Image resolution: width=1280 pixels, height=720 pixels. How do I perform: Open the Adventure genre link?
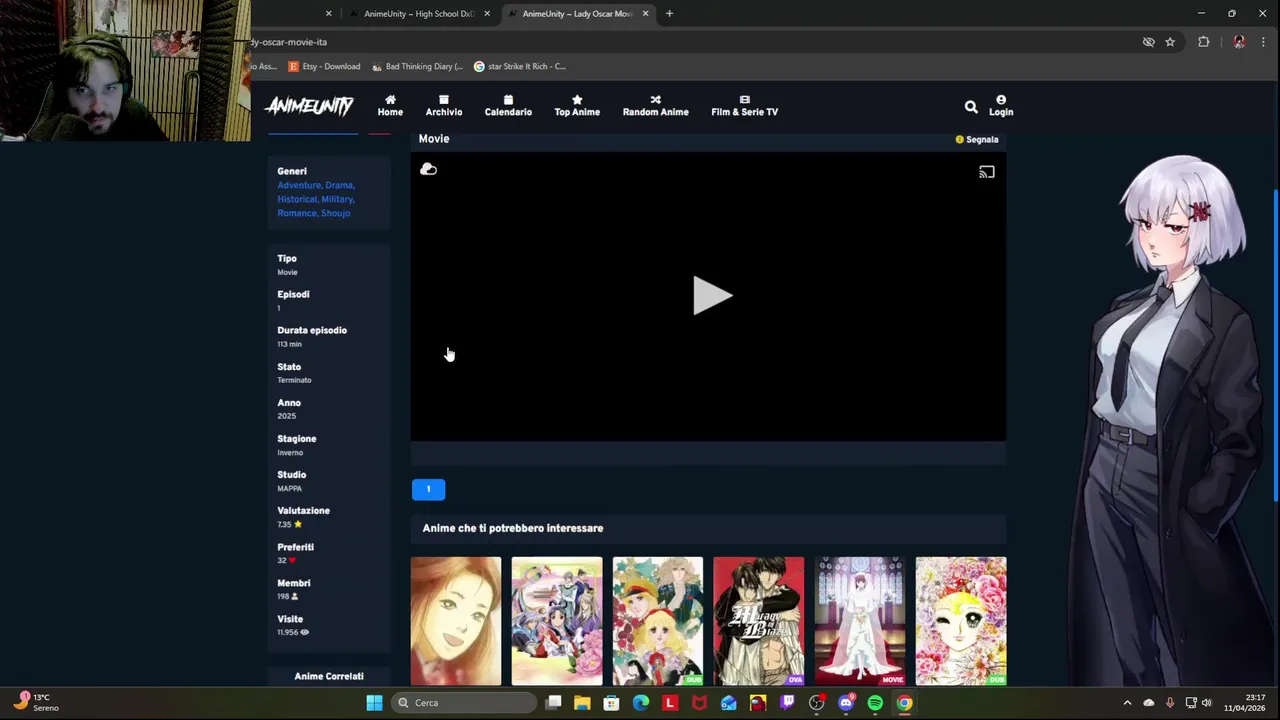click(299, 185)
